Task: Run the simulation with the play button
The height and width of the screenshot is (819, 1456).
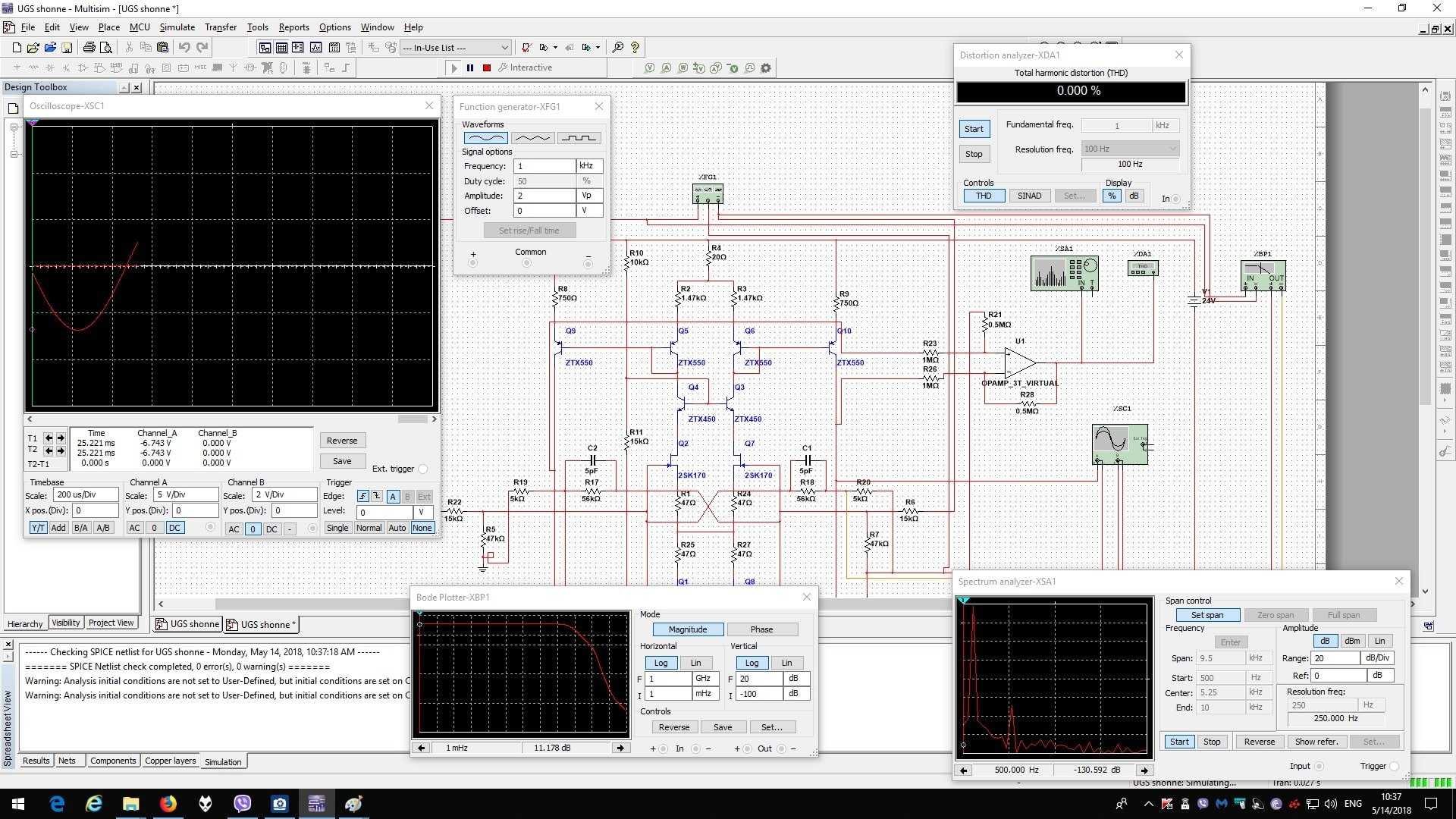Action: (x=453, y=67)
